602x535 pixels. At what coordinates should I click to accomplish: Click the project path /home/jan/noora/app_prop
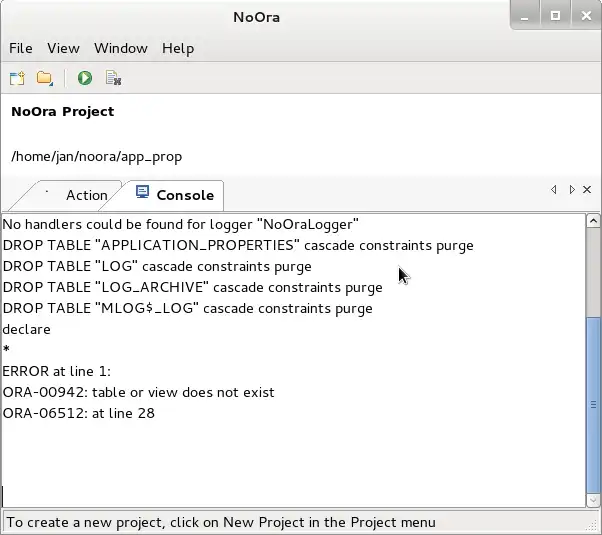click(96, 157)
